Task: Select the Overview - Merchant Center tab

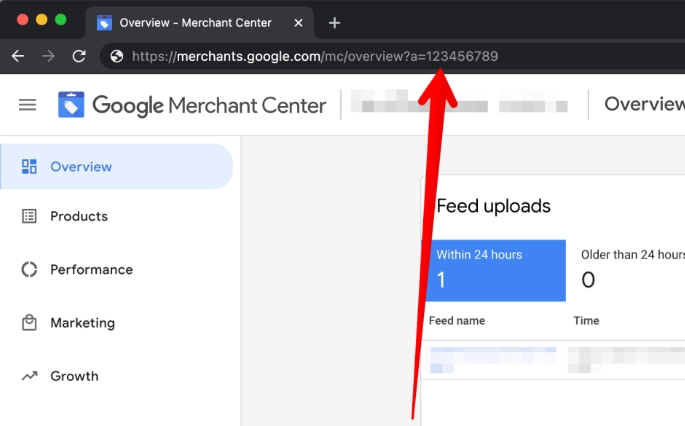Action: click(200, 23)
